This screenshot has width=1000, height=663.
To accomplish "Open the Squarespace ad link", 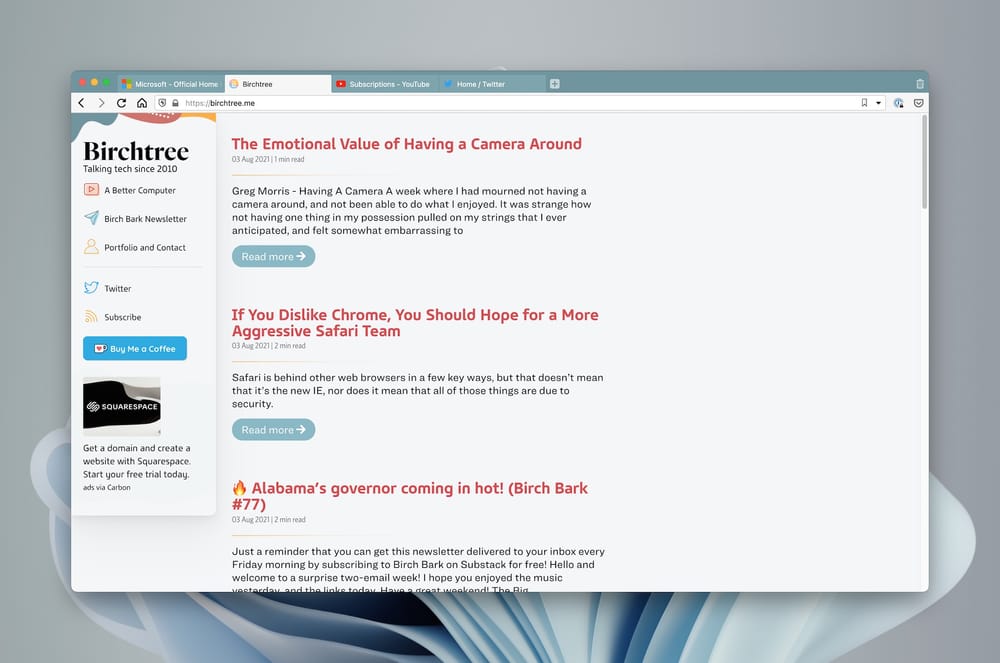I will pyautogui.click(x=122, y=403).
